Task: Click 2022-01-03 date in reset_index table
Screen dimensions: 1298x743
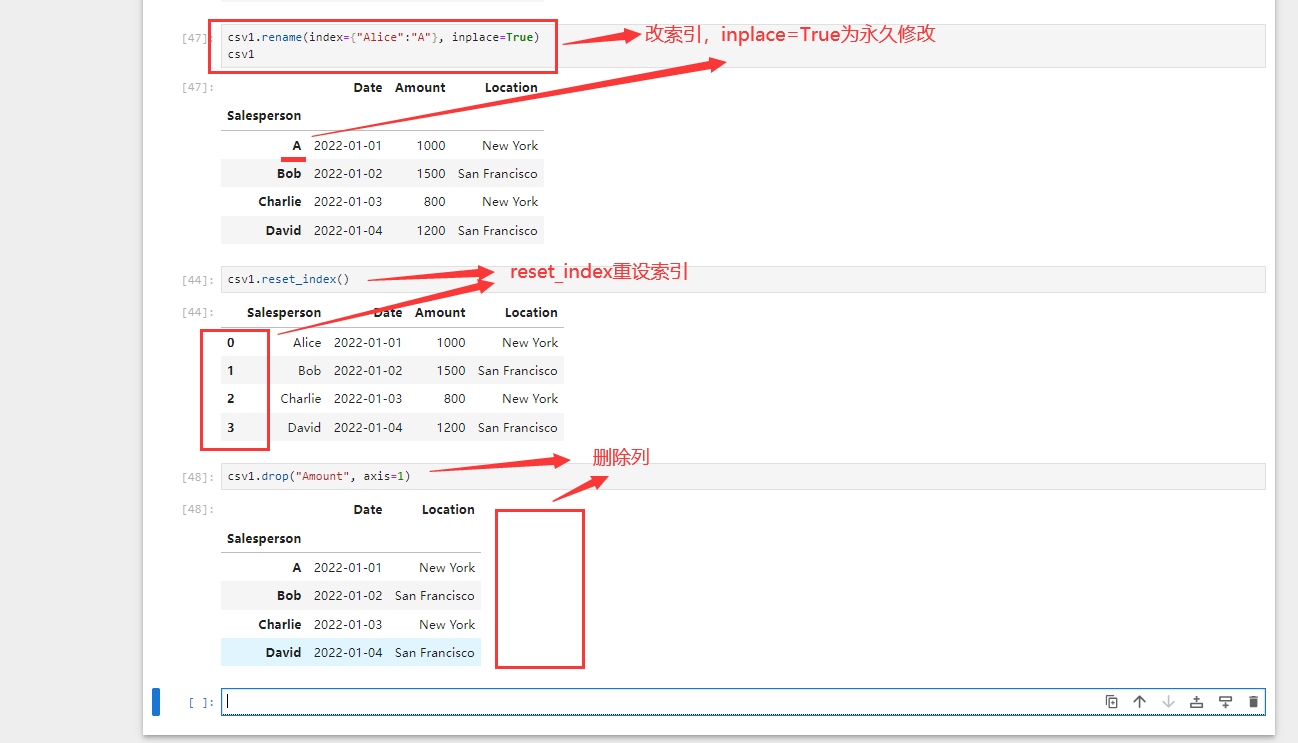Action: tap(368, 398)
